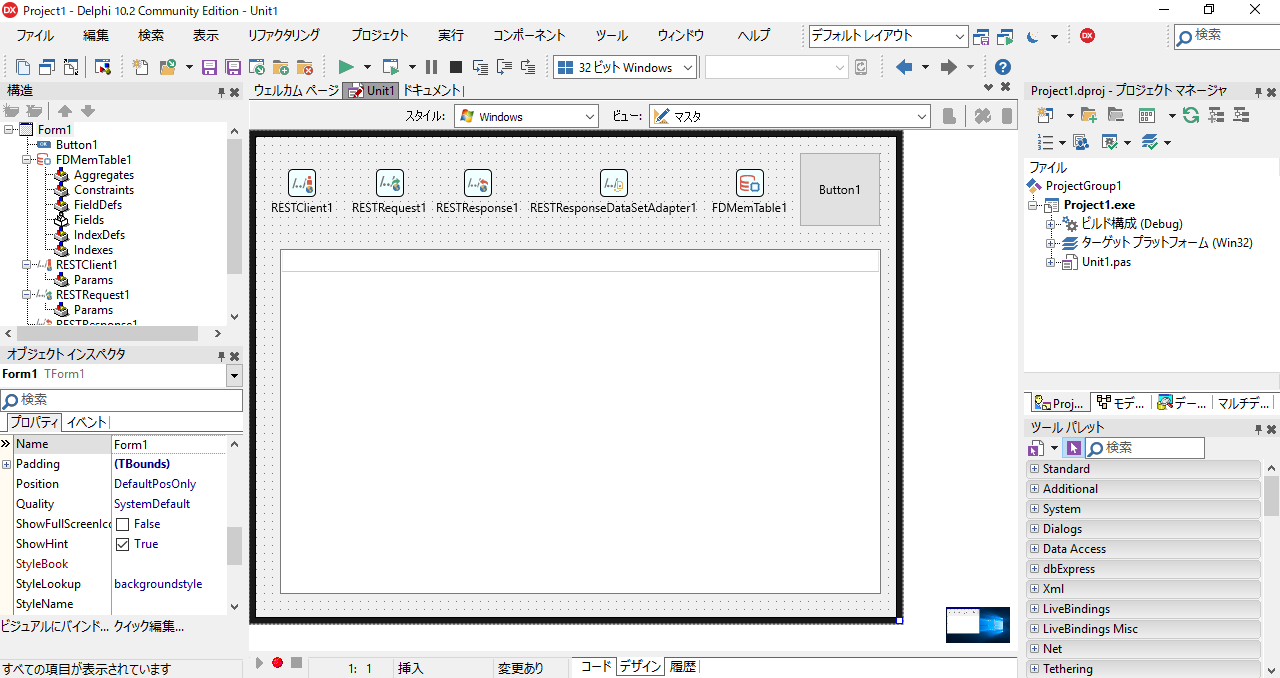Select the FDMemTable1 component on the form
Image resolution: width=1280 pixels, height=678 pixels.
click(749, 184)
